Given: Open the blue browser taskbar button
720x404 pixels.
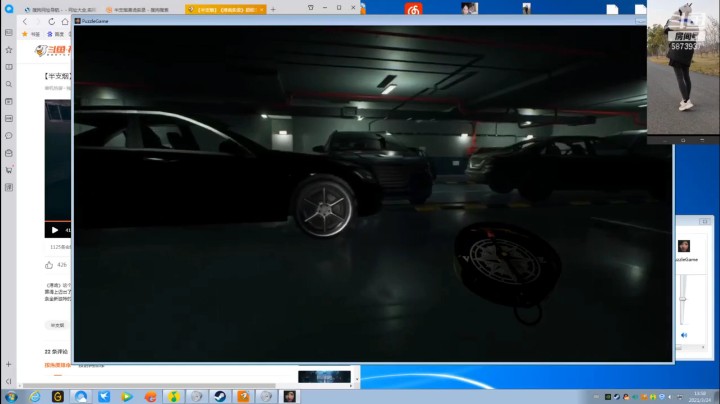Looking at the screenshot, I should pyautogui.click(x=81, y=397).
